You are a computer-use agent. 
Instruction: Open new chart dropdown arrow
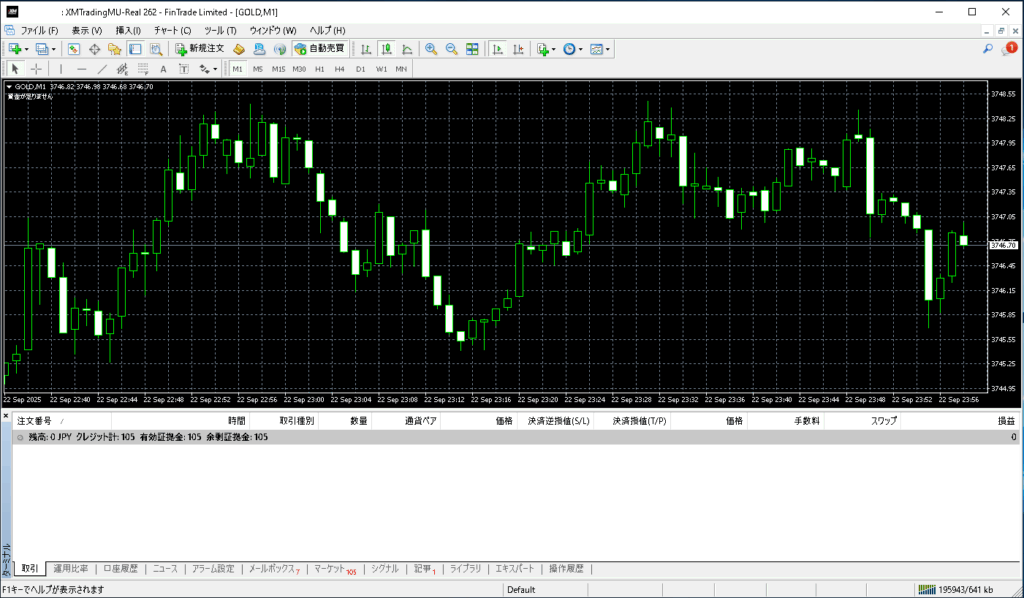pos(26,49)
